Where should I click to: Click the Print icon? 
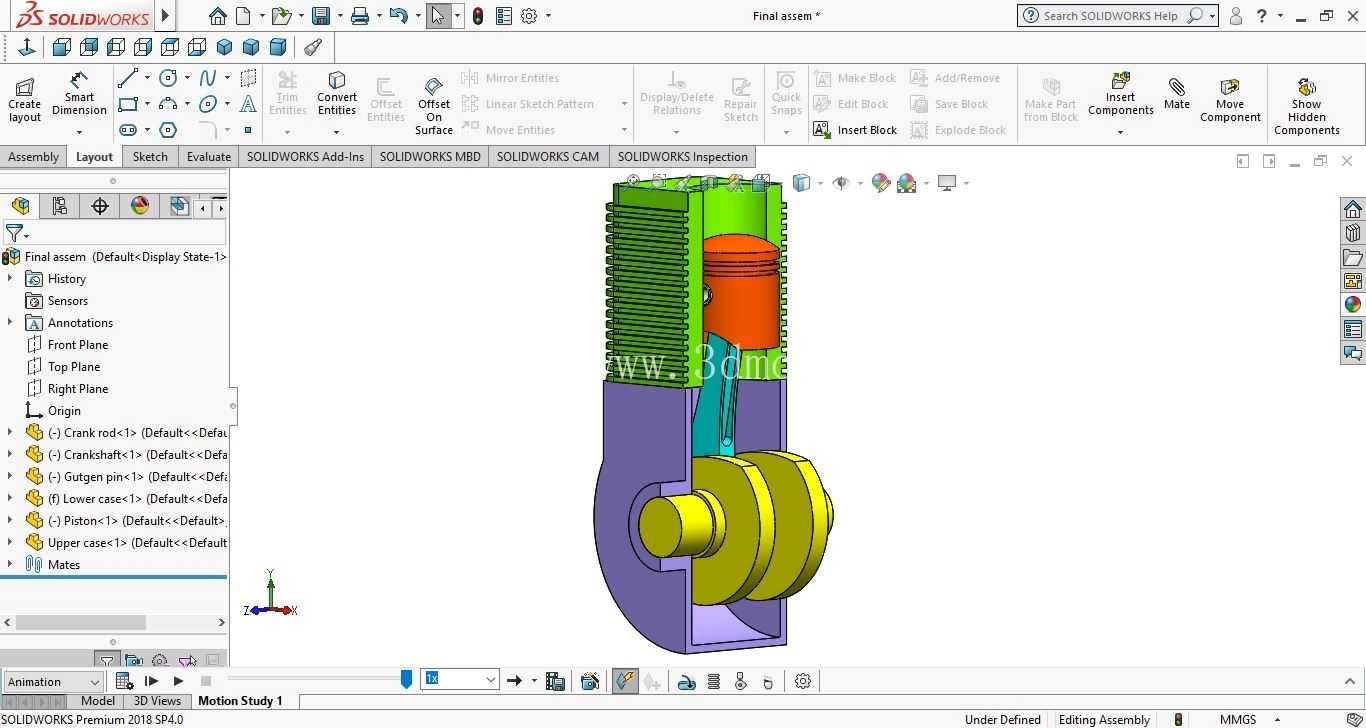point(360,16)
